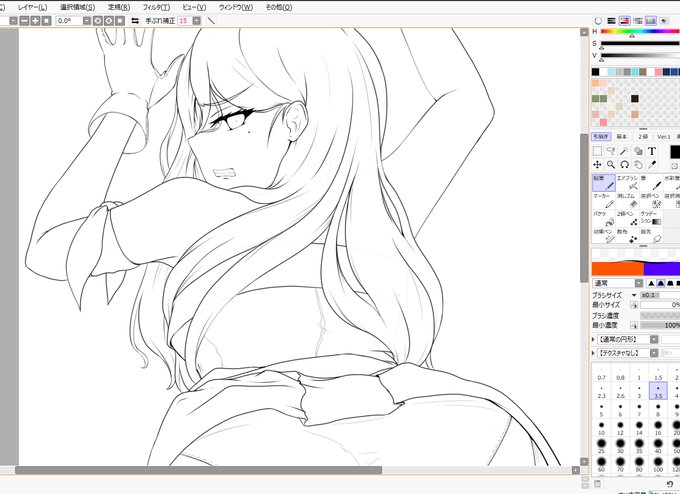This screenshot has width=680, height=494.
Task: Select the hand pan tool
Action: point(638,164)
